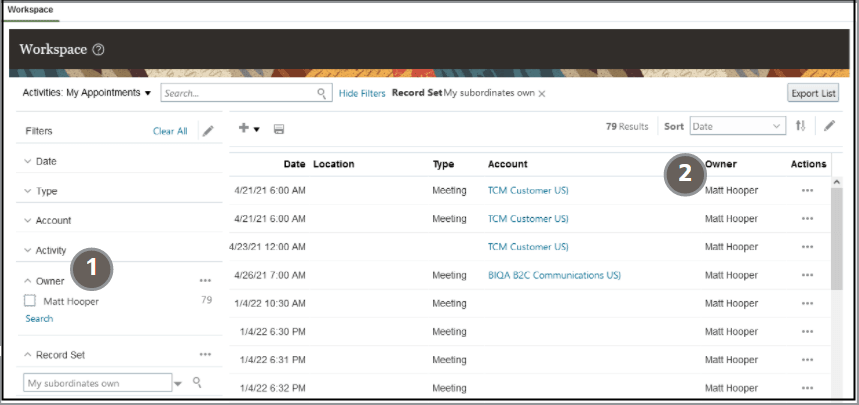Toggle sort order ascending/descending icon

coord(800,126)
